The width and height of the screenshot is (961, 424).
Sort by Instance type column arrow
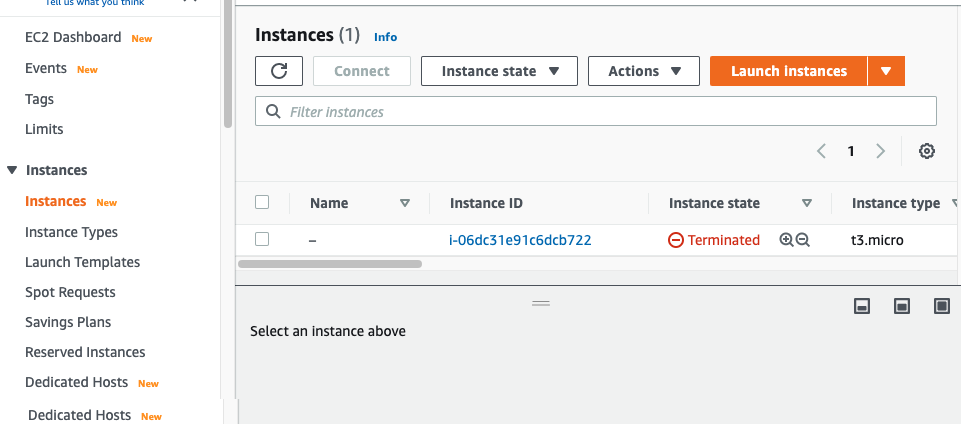point(955,203)
